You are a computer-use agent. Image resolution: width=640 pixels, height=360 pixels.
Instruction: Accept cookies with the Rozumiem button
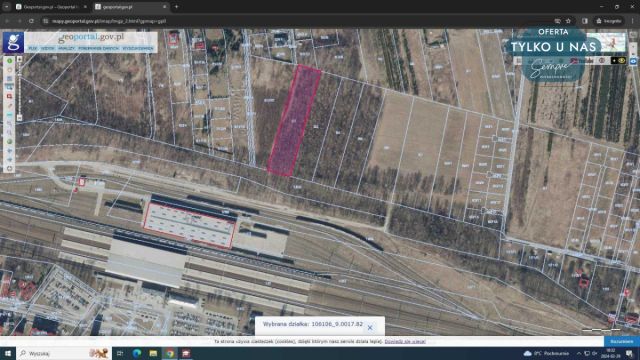622,341
